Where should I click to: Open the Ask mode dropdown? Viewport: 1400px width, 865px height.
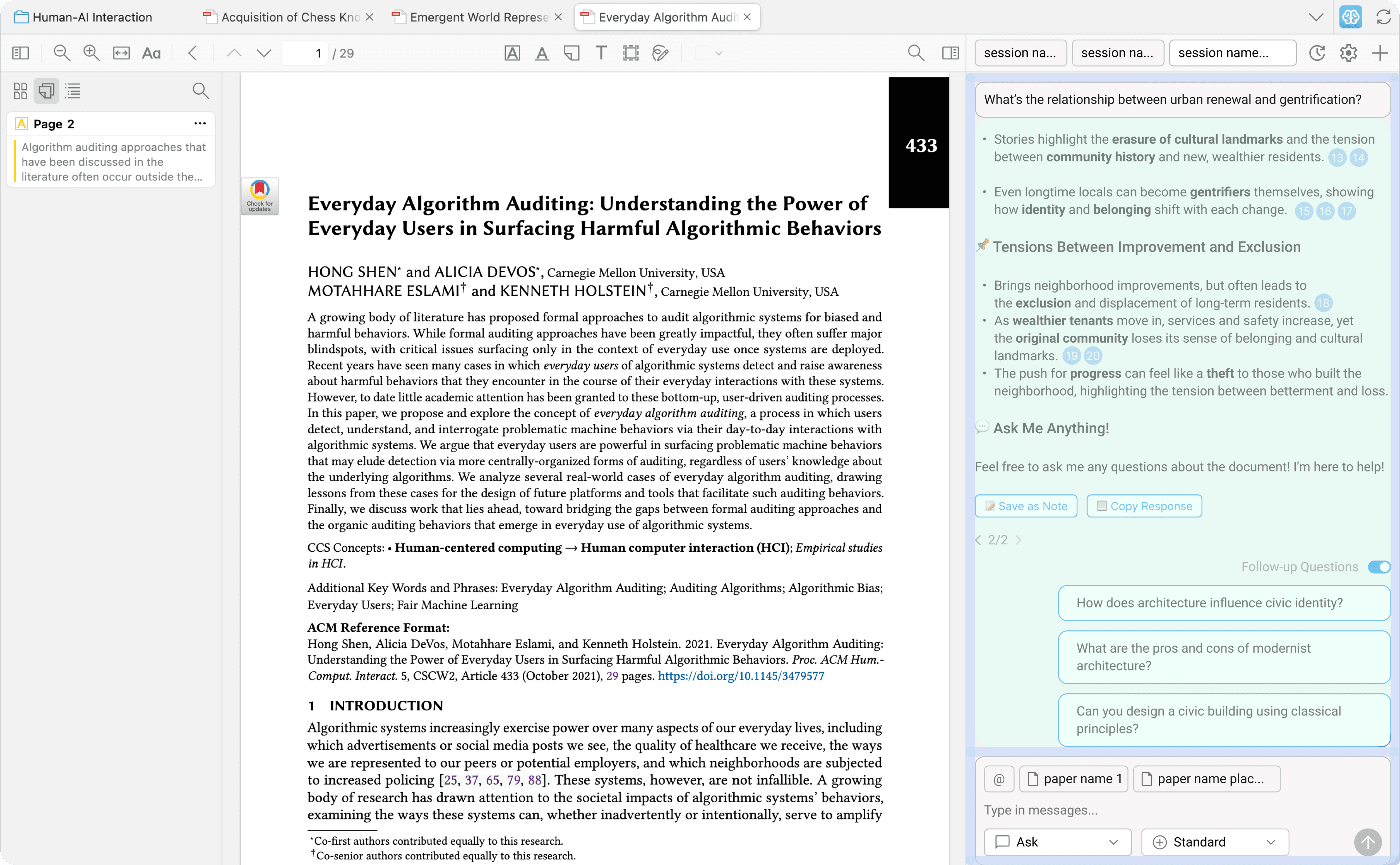[1057, 842]
